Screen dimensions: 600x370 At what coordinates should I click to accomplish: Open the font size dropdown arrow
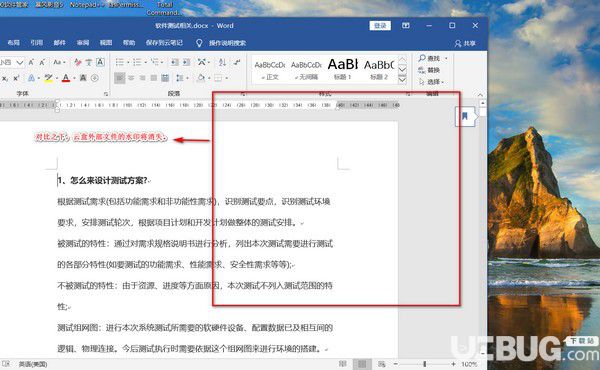pyautogui.click(x=20, y=62)
